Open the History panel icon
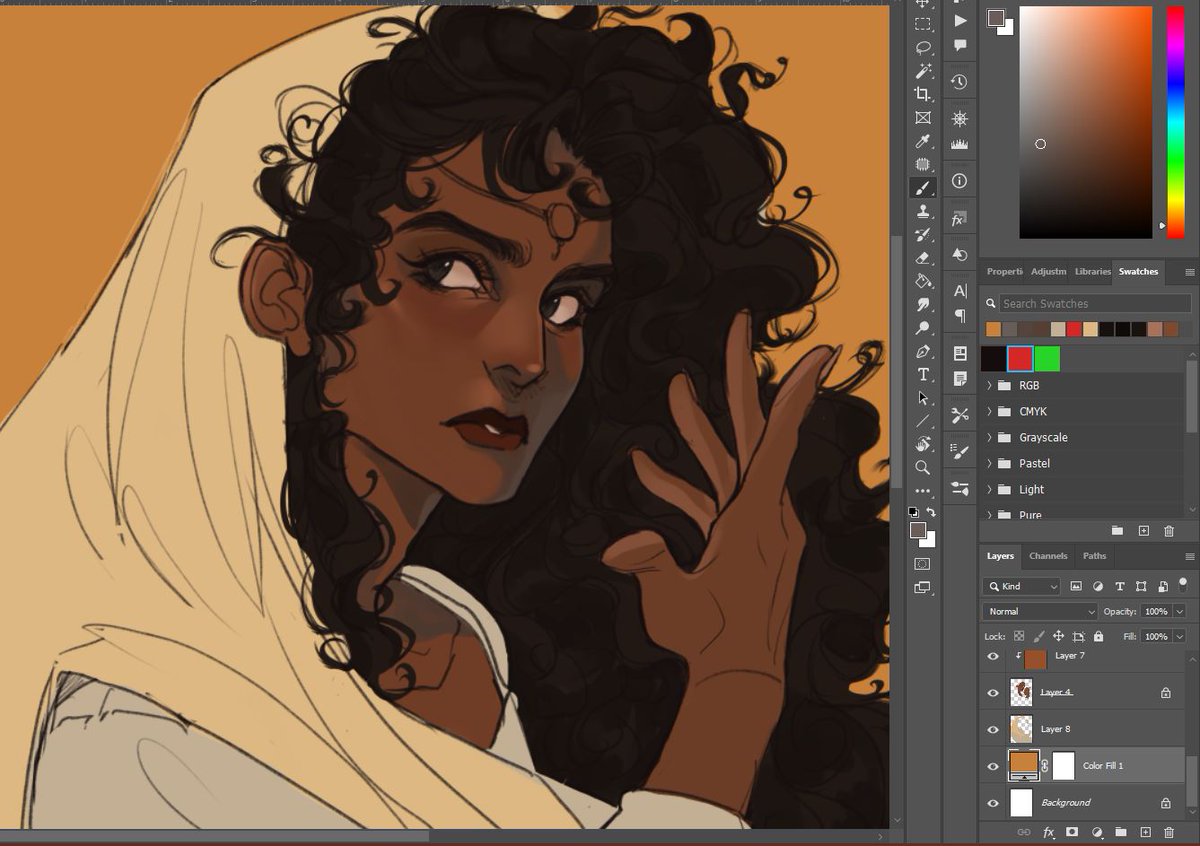This screenshot has height=846, width=1200. click(960, 82)
